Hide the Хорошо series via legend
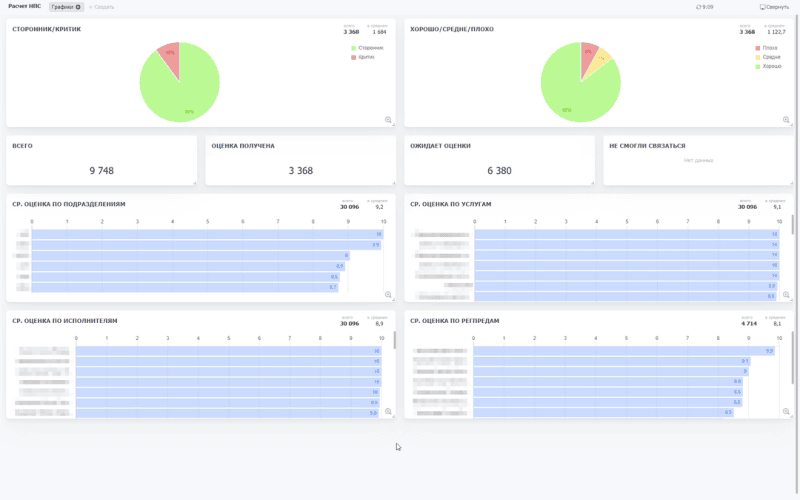The height and width of the screenshot is (500, 800). [x=768, y=66]
